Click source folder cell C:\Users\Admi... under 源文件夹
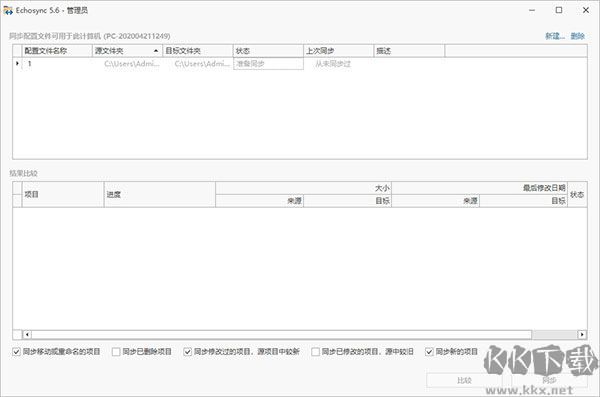 pos(127,64)
